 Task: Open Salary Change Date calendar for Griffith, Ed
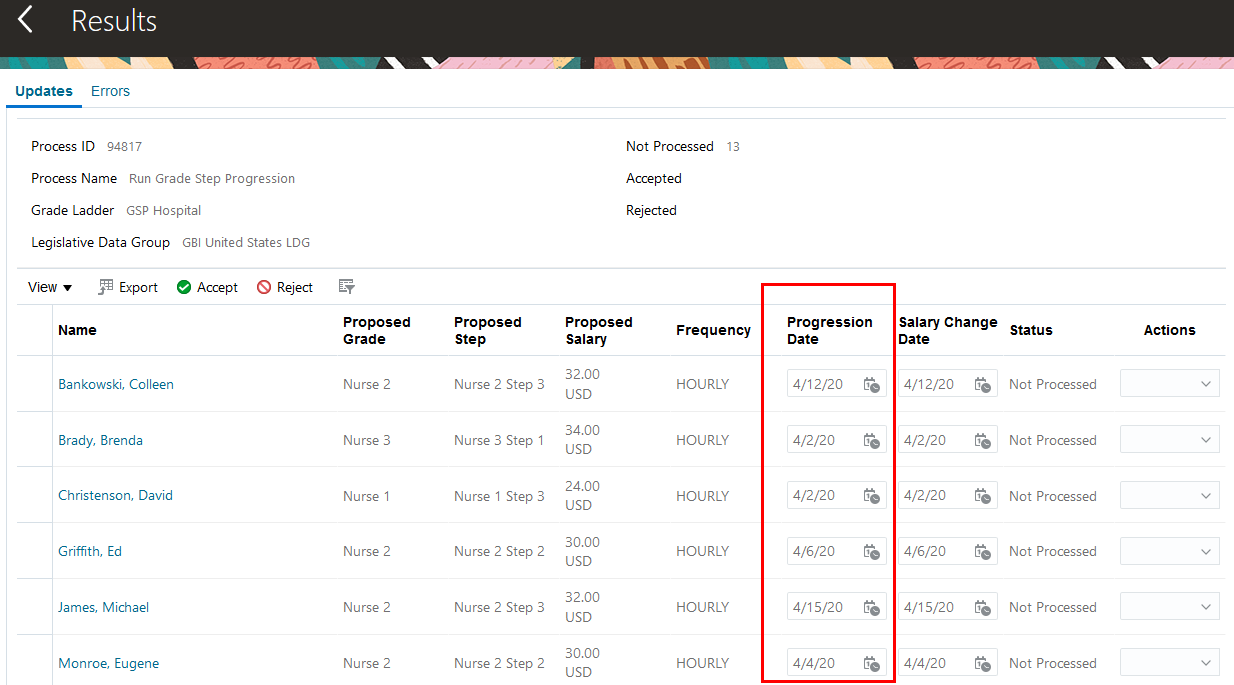983,551
